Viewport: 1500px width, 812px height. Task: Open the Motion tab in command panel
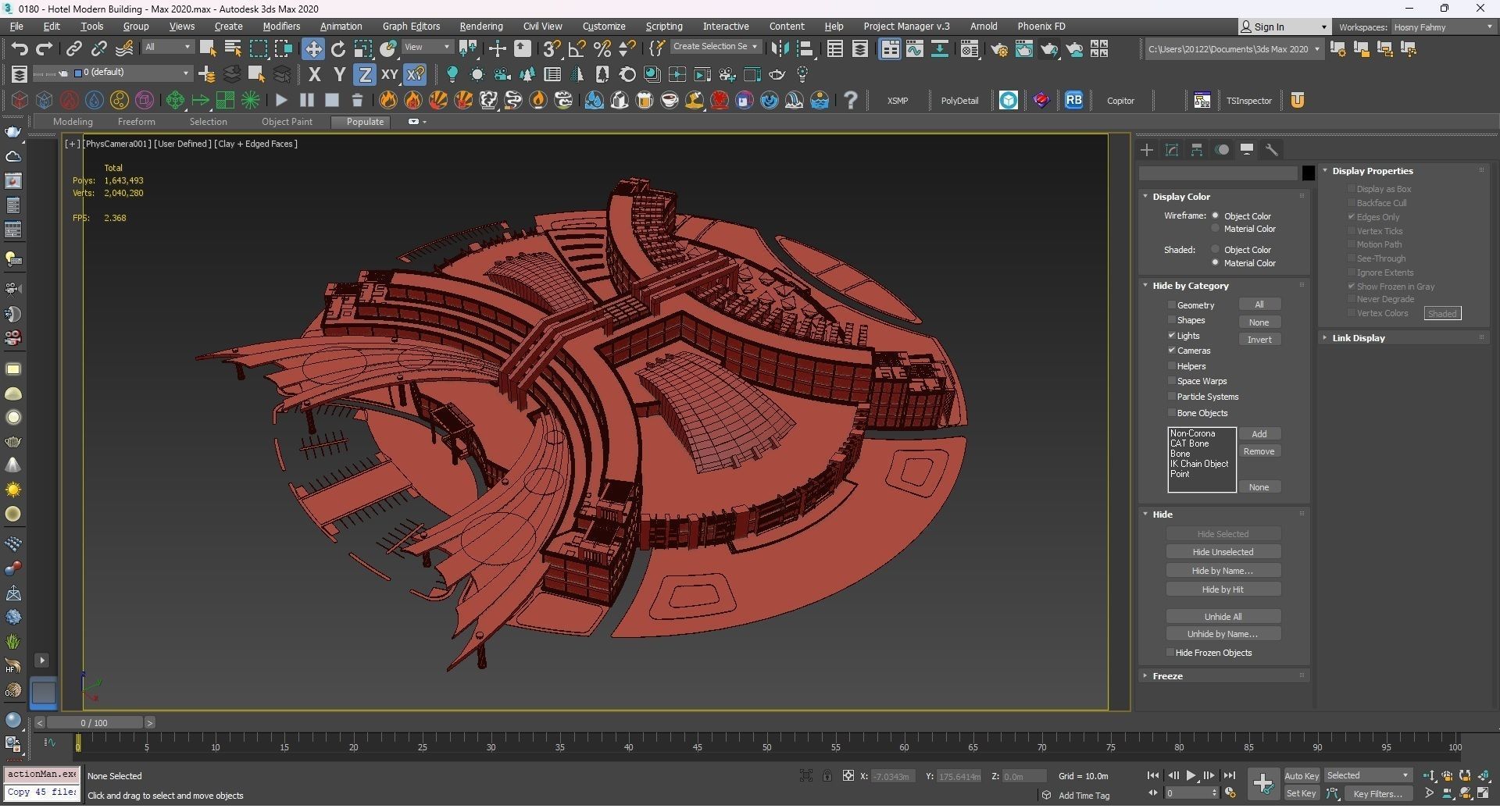1222,150
